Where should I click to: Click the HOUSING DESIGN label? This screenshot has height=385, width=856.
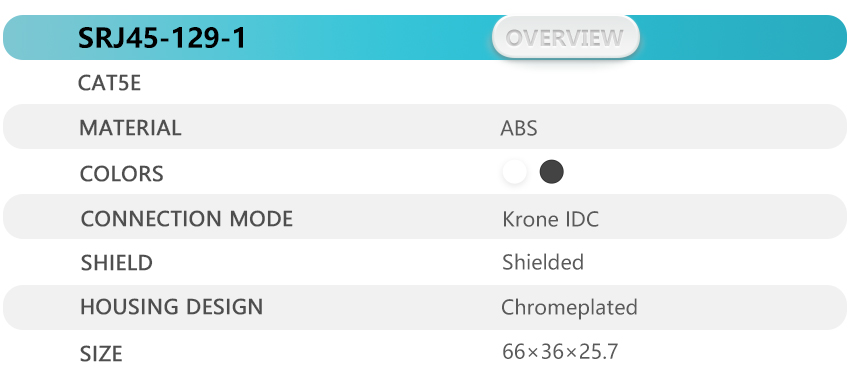171,307
